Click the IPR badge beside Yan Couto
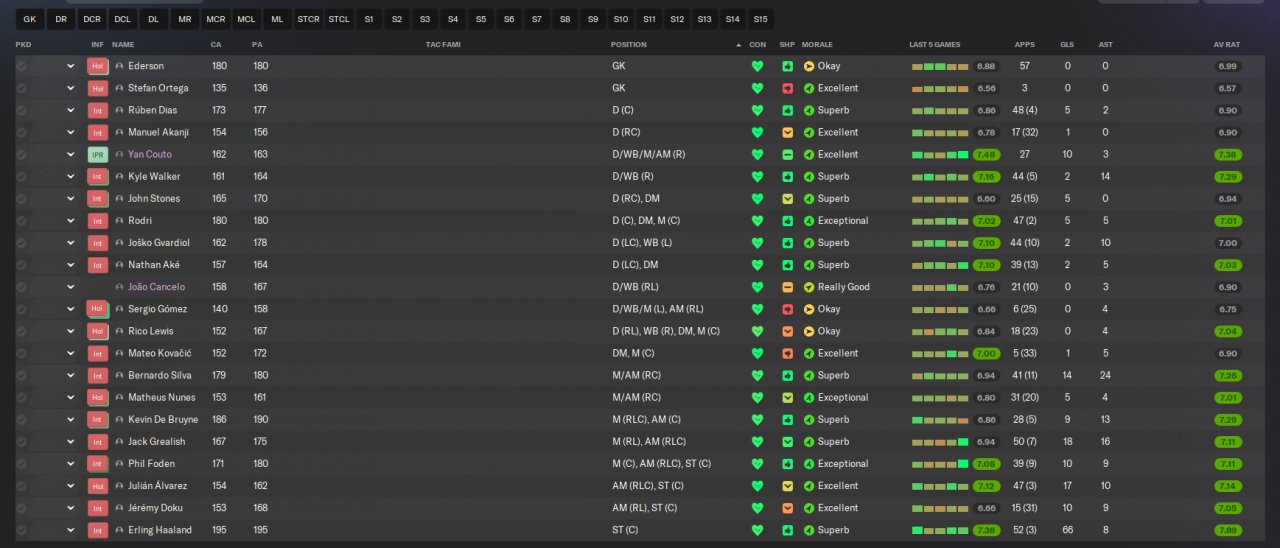 [97, 154]
